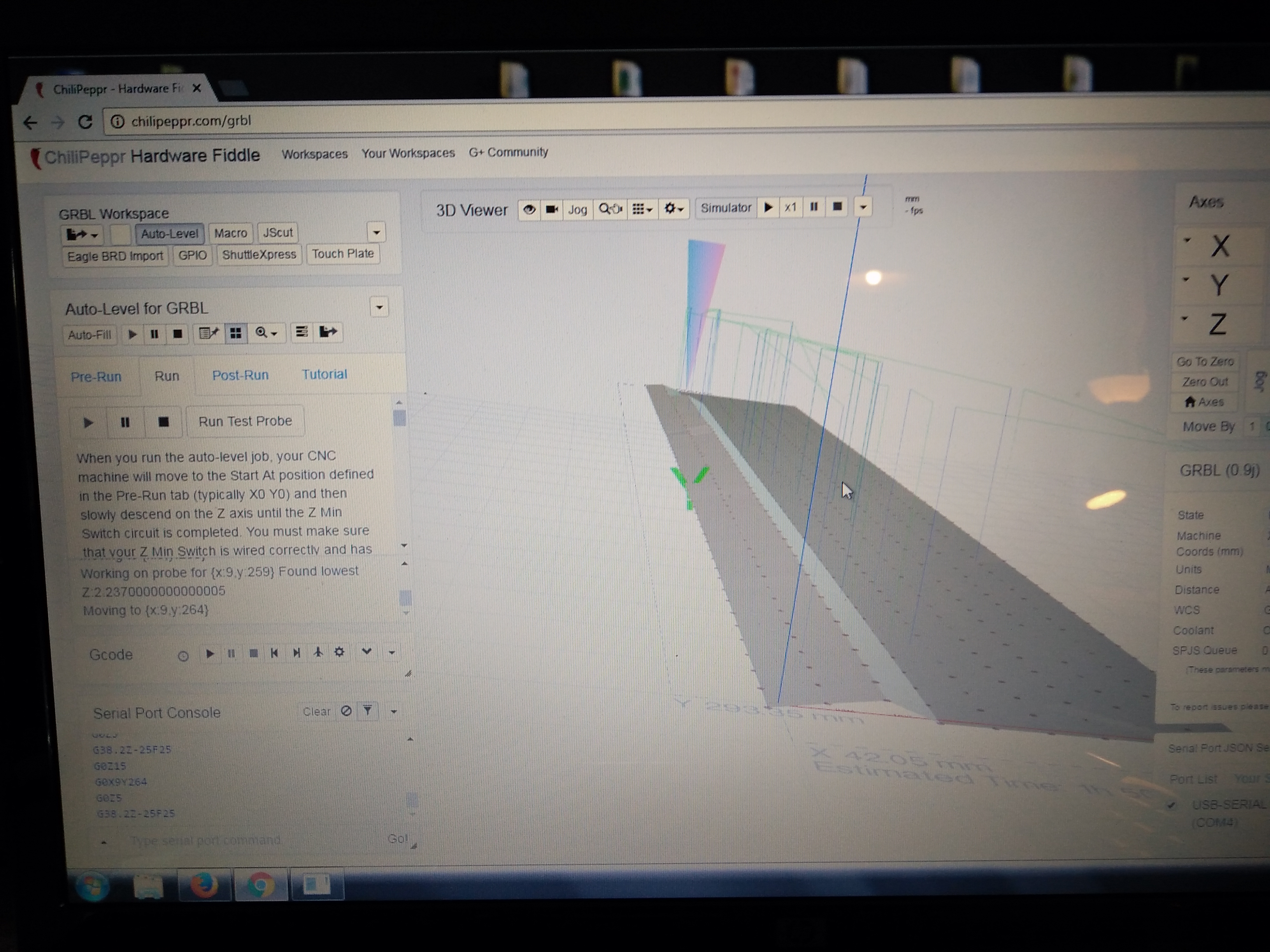Click the browser back arrow

pyautogui.click(x=30, y=122)
